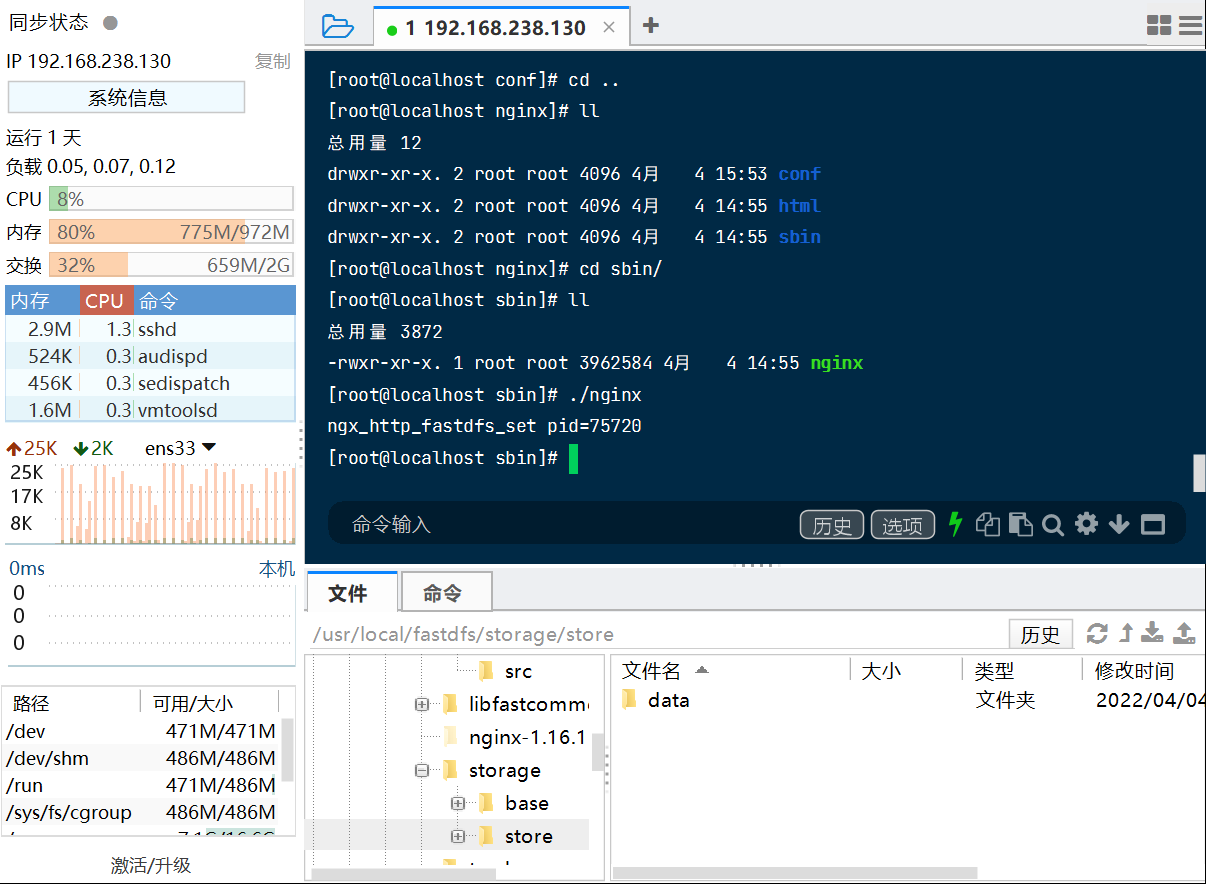Click the folder tree vertical scrollbar
The height and width of the screenshot is (884, 1206).
tap(598, 753)
